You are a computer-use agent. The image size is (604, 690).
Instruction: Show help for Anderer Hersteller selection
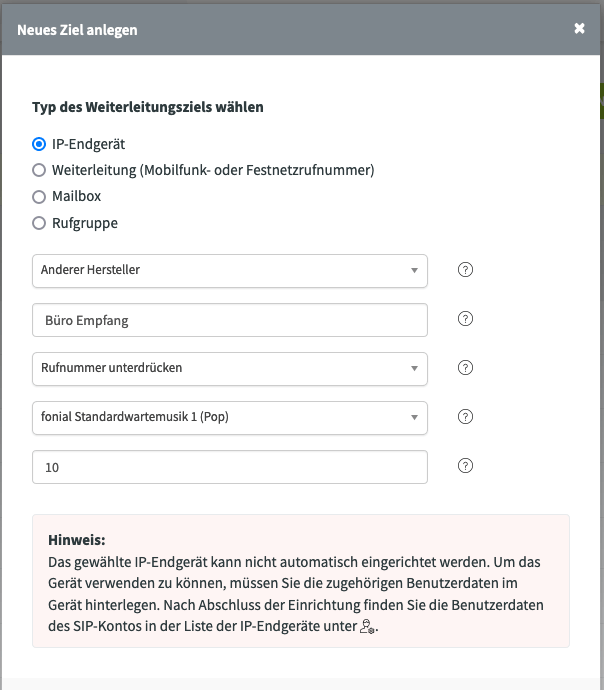pyautogui.click(x=465, y=270)
